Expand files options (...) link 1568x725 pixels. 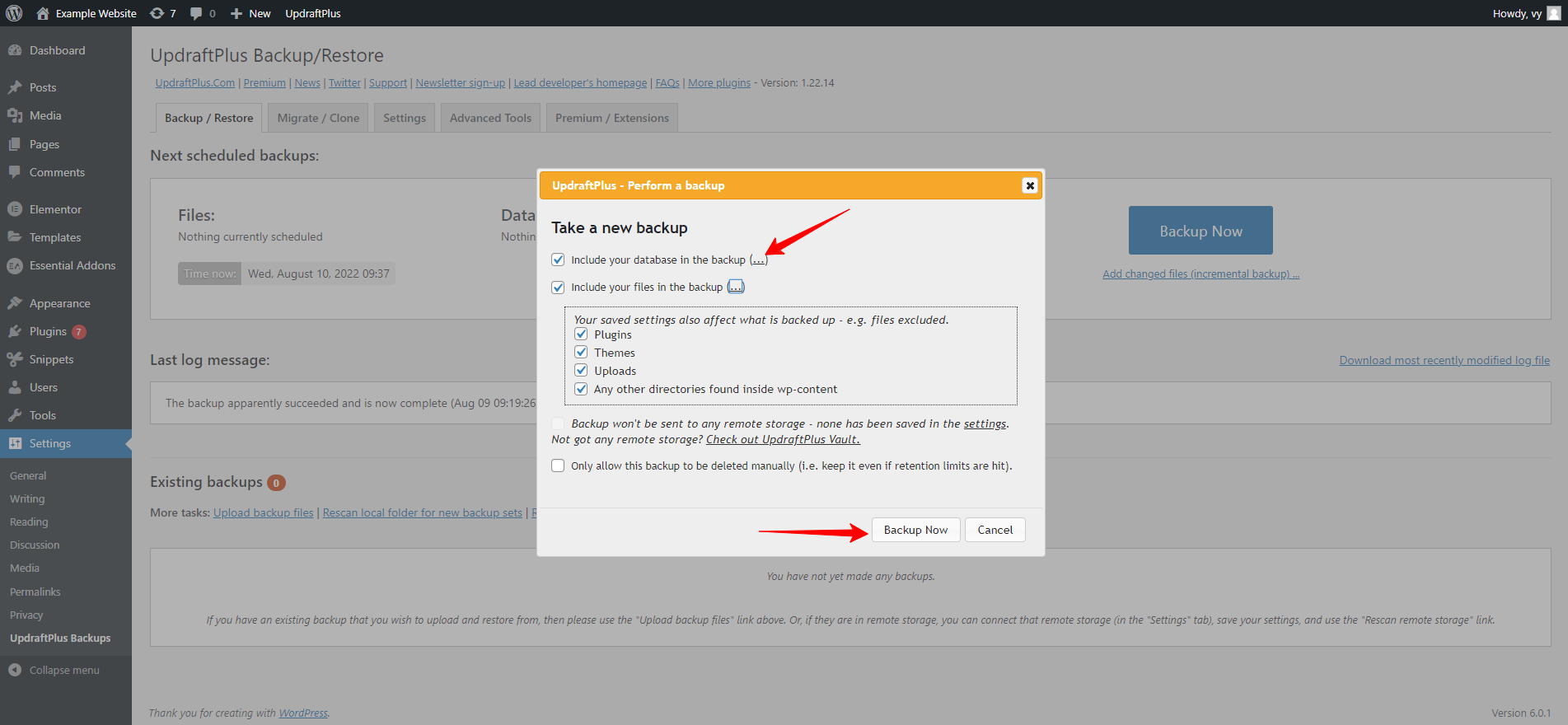pos(736,287)
